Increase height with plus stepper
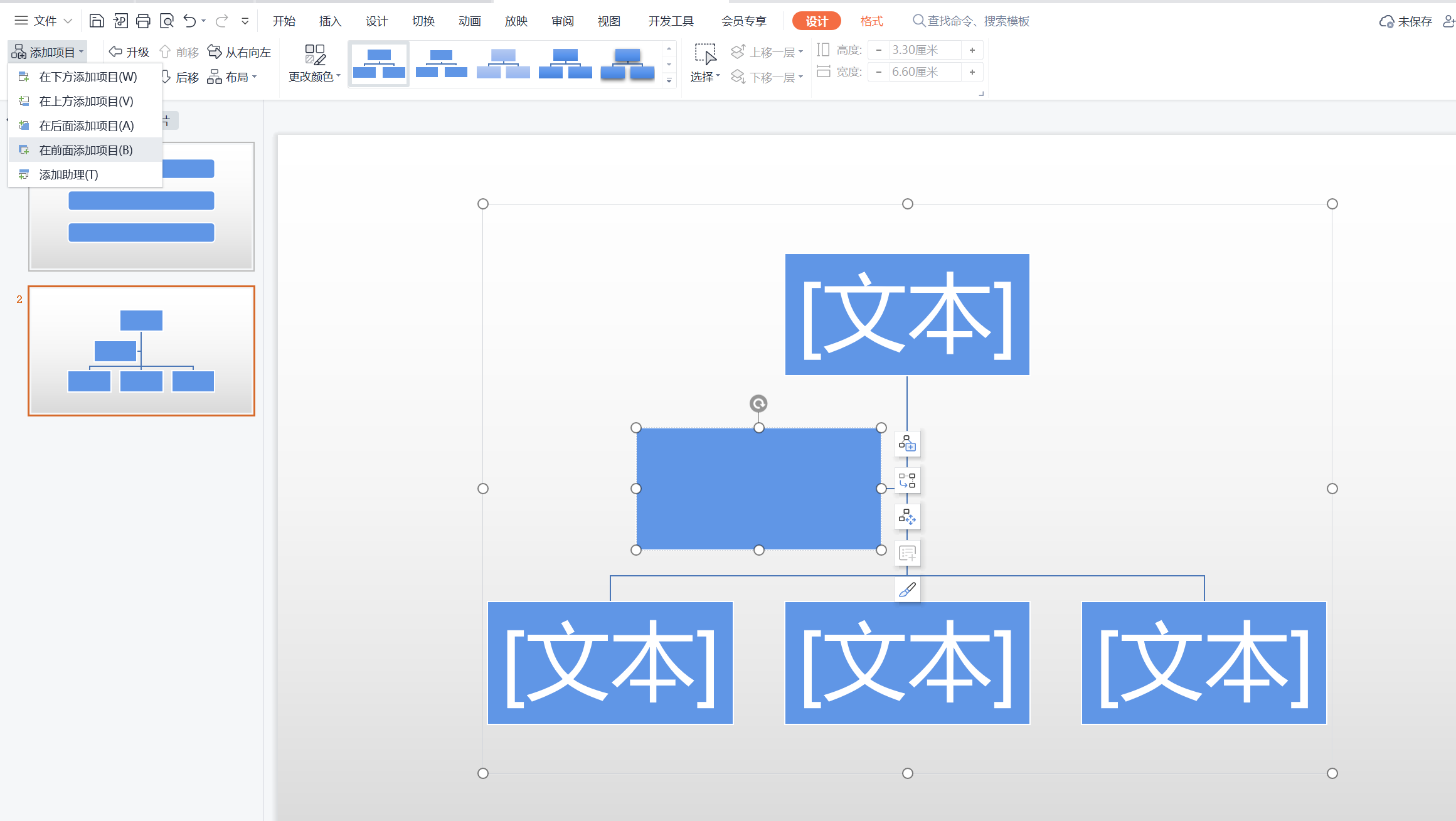Viewport: 1456px width, 821px height. [x=972, y=50]
